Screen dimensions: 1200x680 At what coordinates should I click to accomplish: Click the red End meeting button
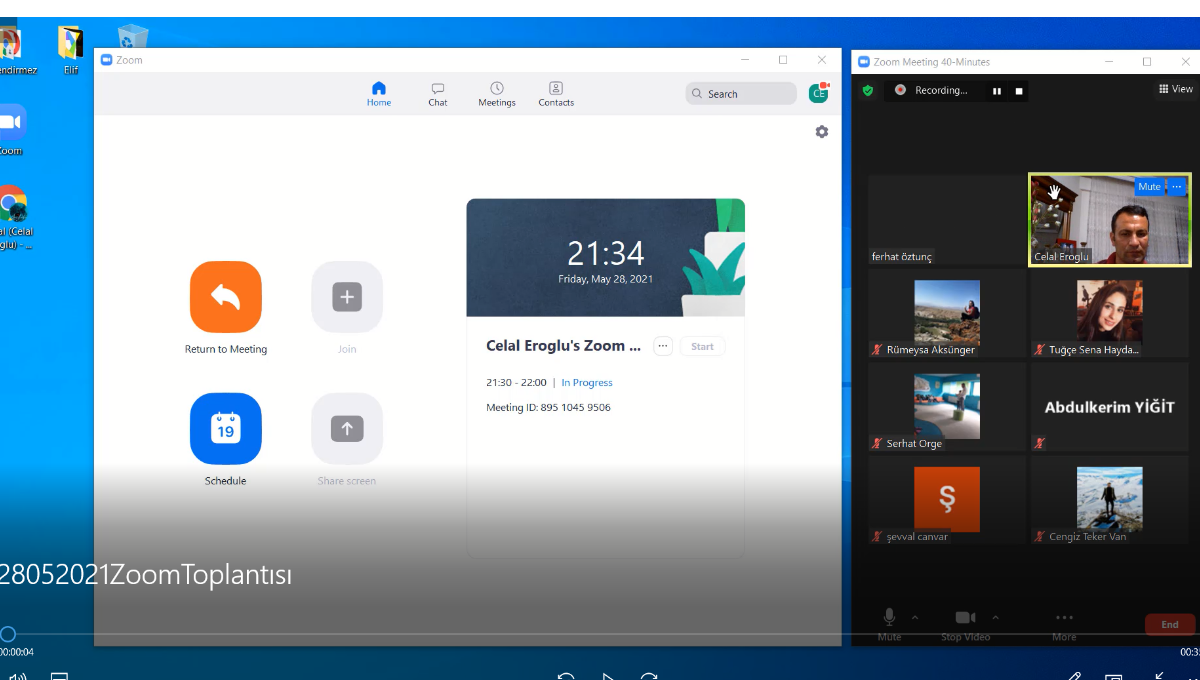[1169, 624]
